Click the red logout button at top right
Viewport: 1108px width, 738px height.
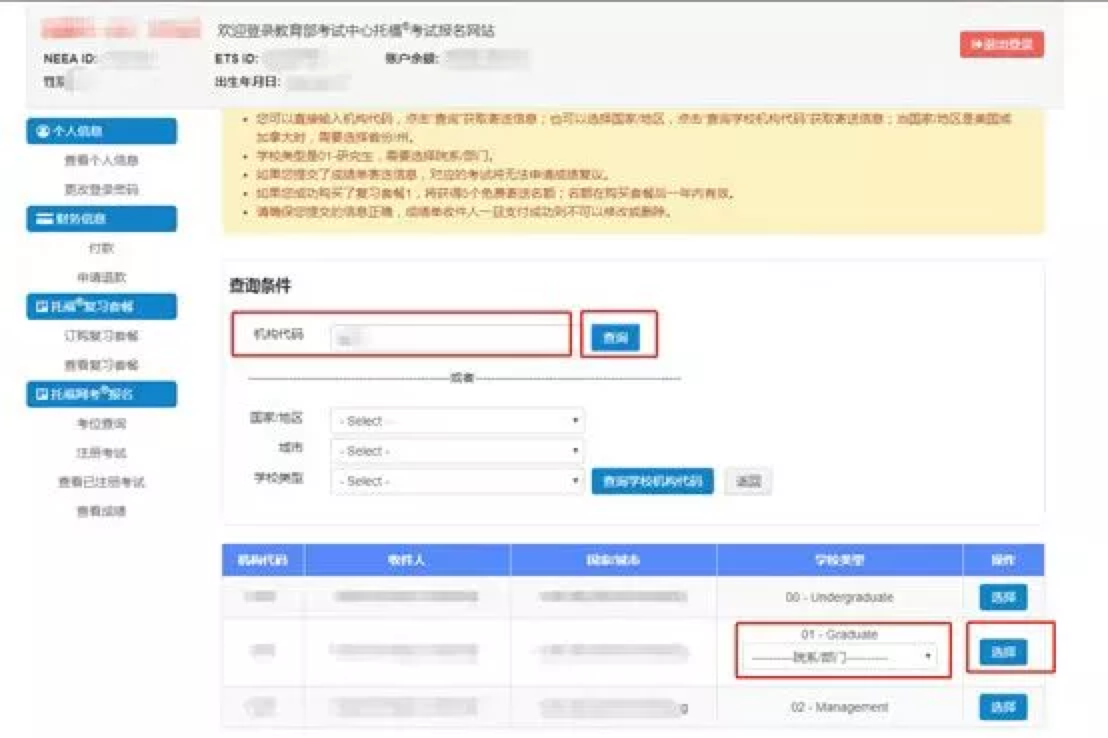tap(1001, 45)
